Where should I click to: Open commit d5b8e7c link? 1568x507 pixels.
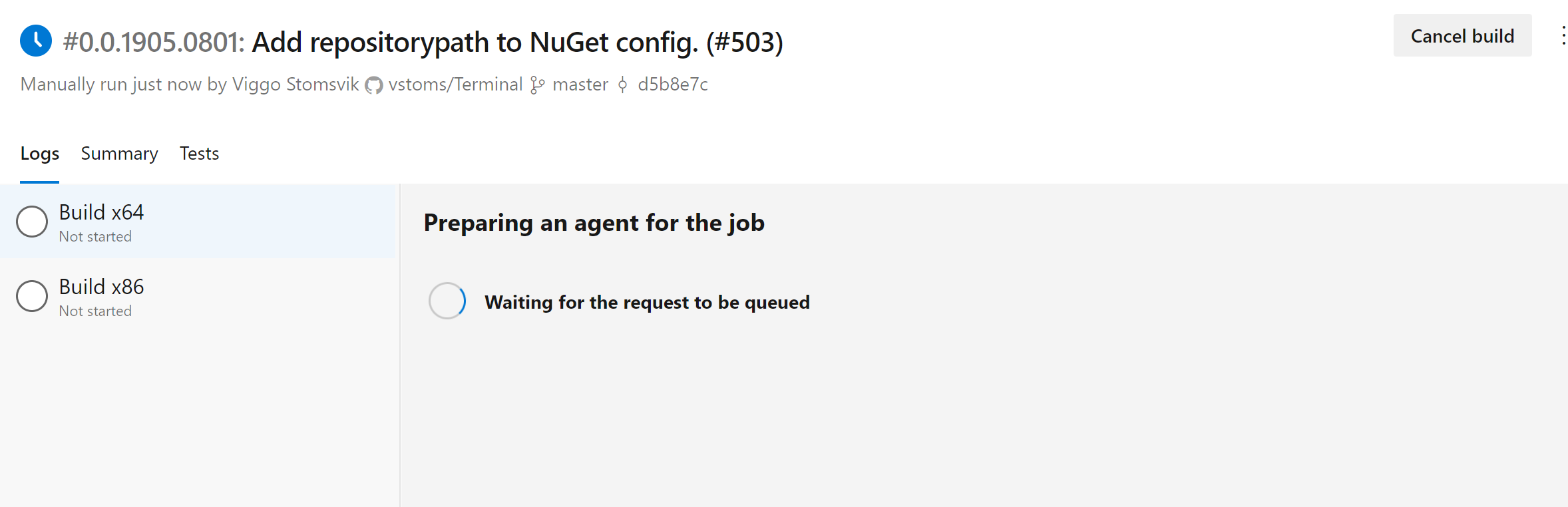pos(672,84)
